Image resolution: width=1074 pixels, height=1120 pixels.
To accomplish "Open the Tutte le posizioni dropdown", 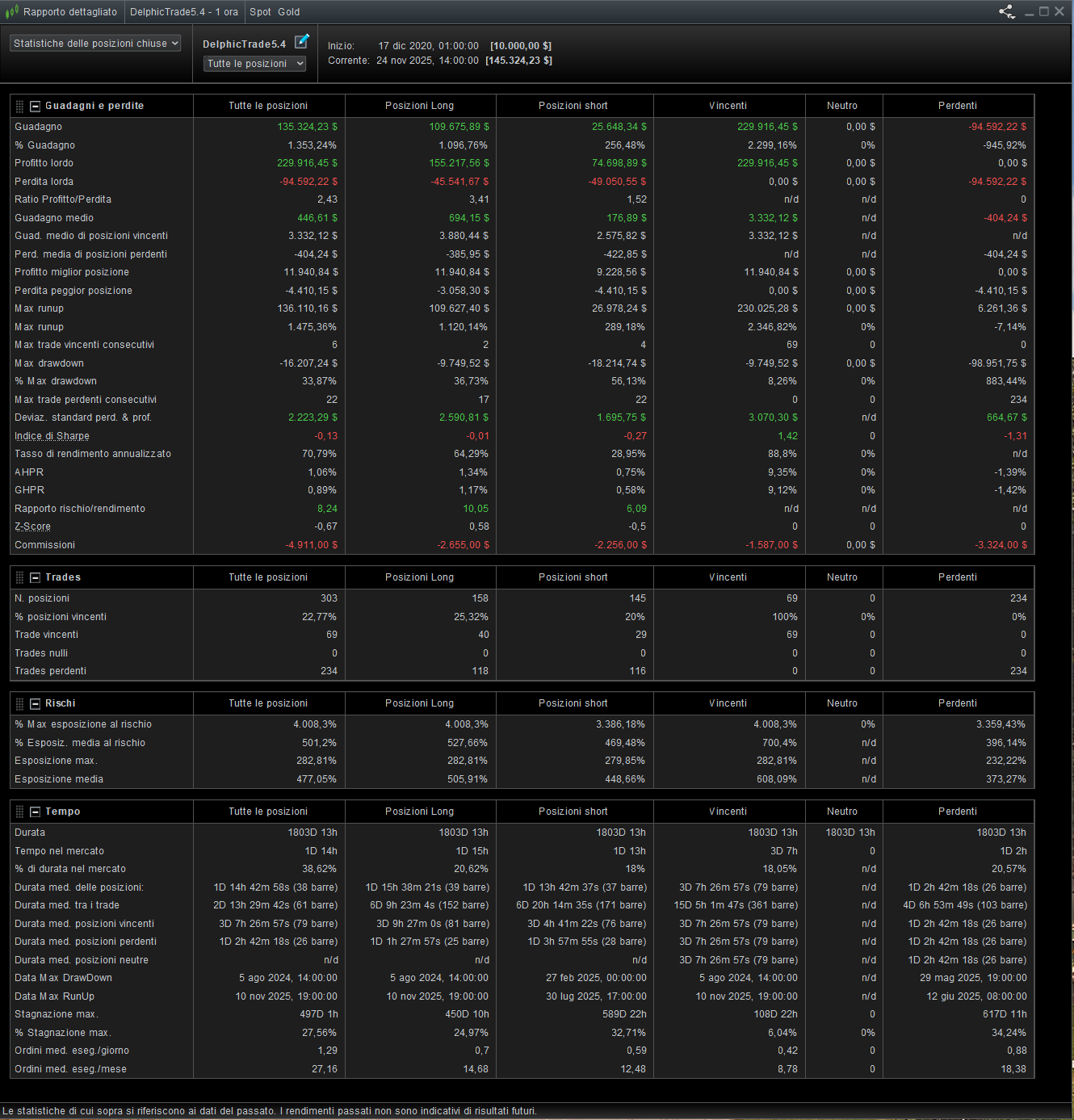I will click(x=254, y=64).
